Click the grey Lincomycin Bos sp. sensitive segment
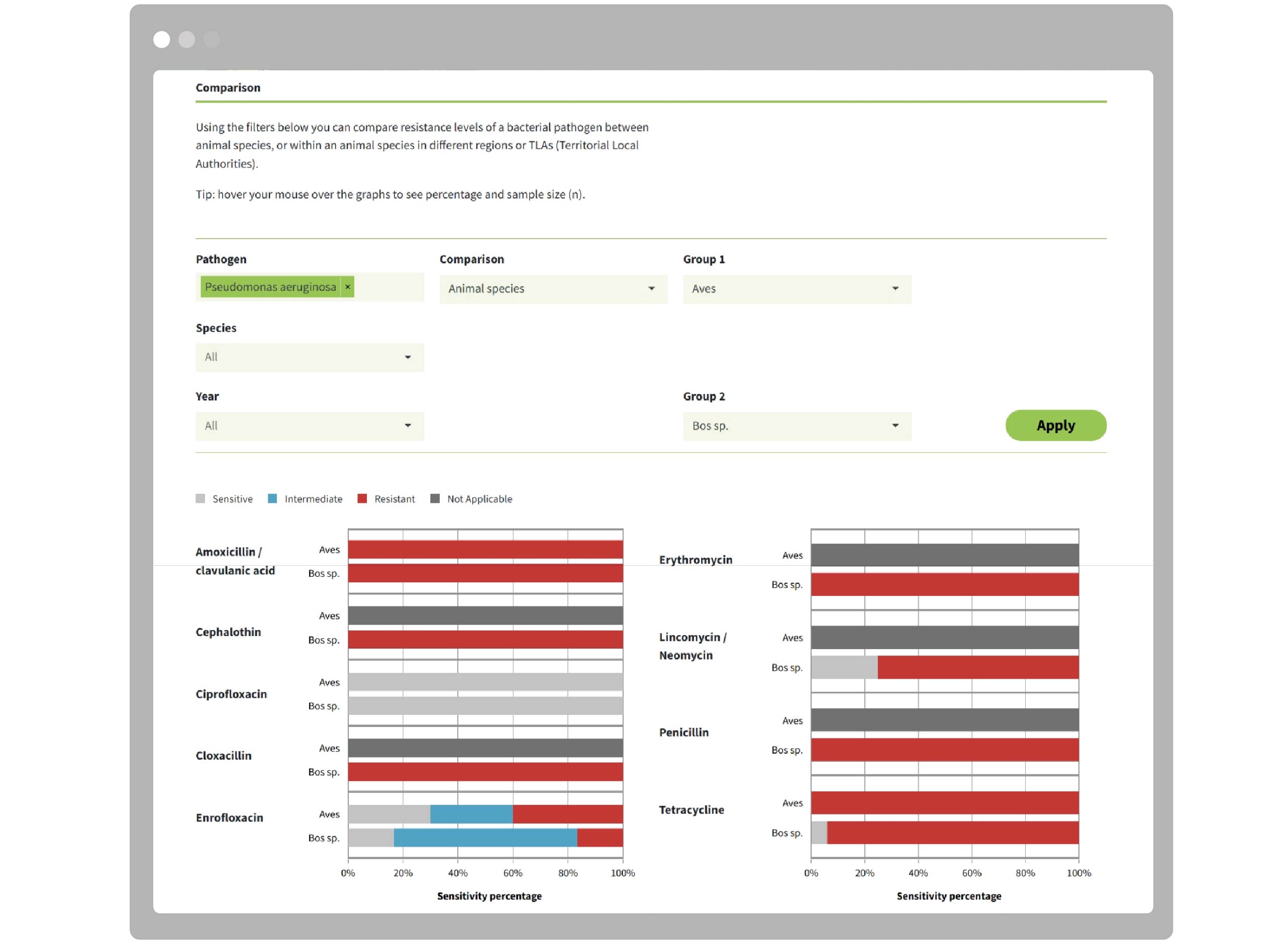 844,668
